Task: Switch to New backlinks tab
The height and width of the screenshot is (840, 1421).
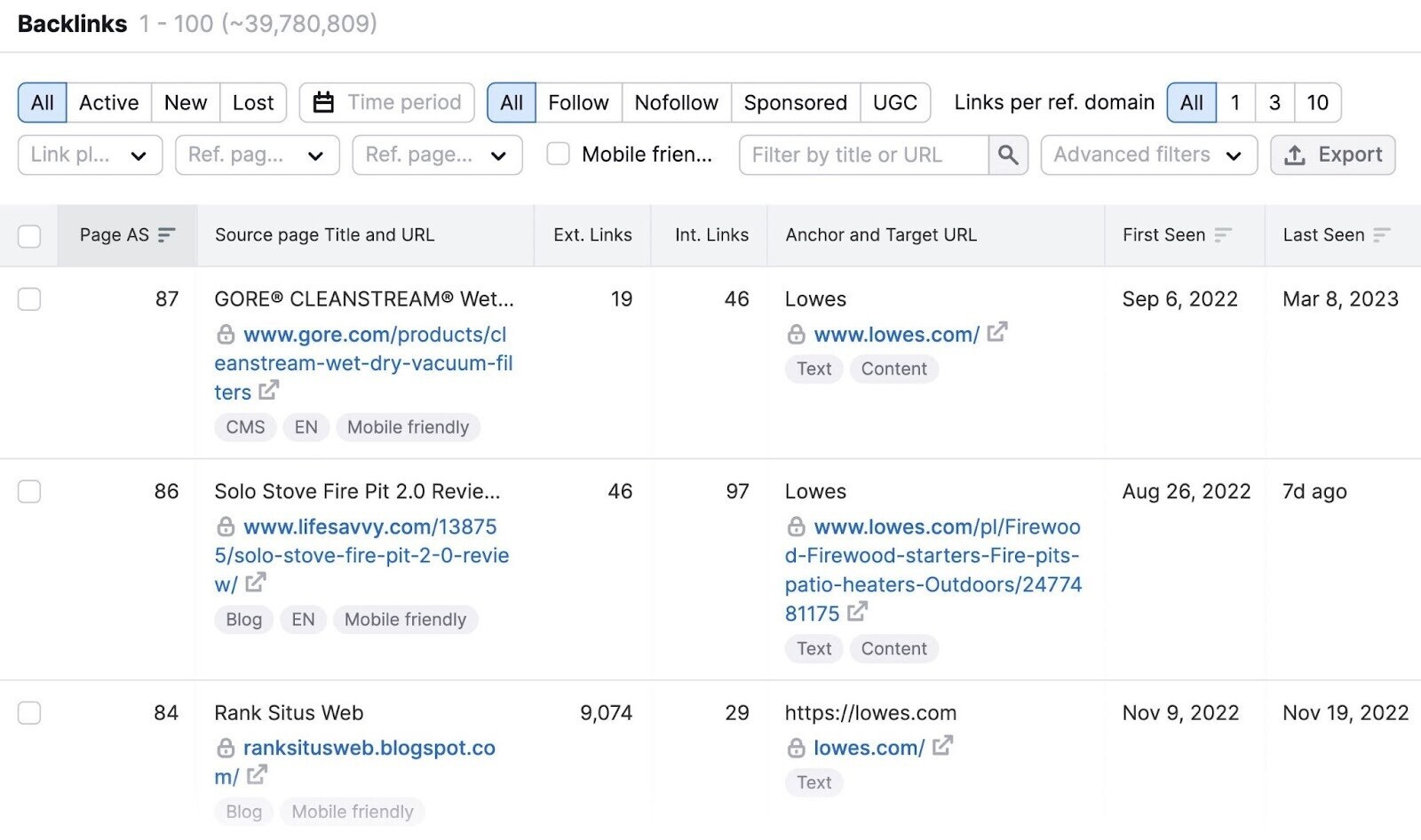Action: (186, 102)
